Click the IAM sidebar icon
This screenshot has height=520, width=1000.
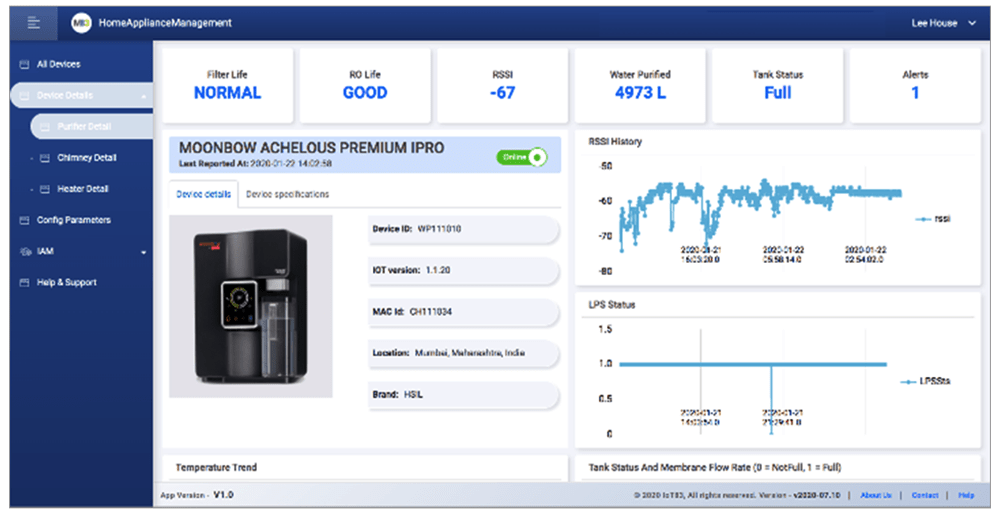coord(25,251)
